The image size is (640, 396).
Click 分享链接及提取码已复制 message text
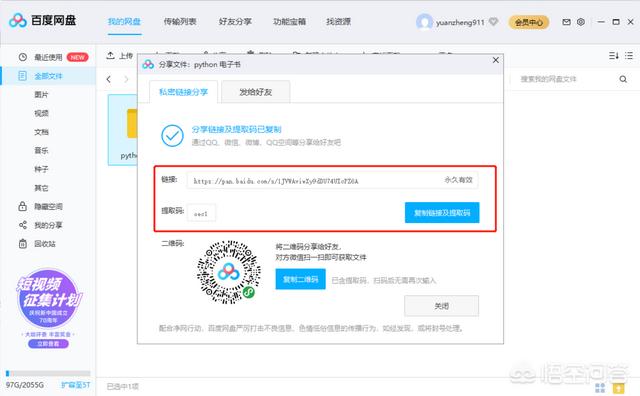236,129
